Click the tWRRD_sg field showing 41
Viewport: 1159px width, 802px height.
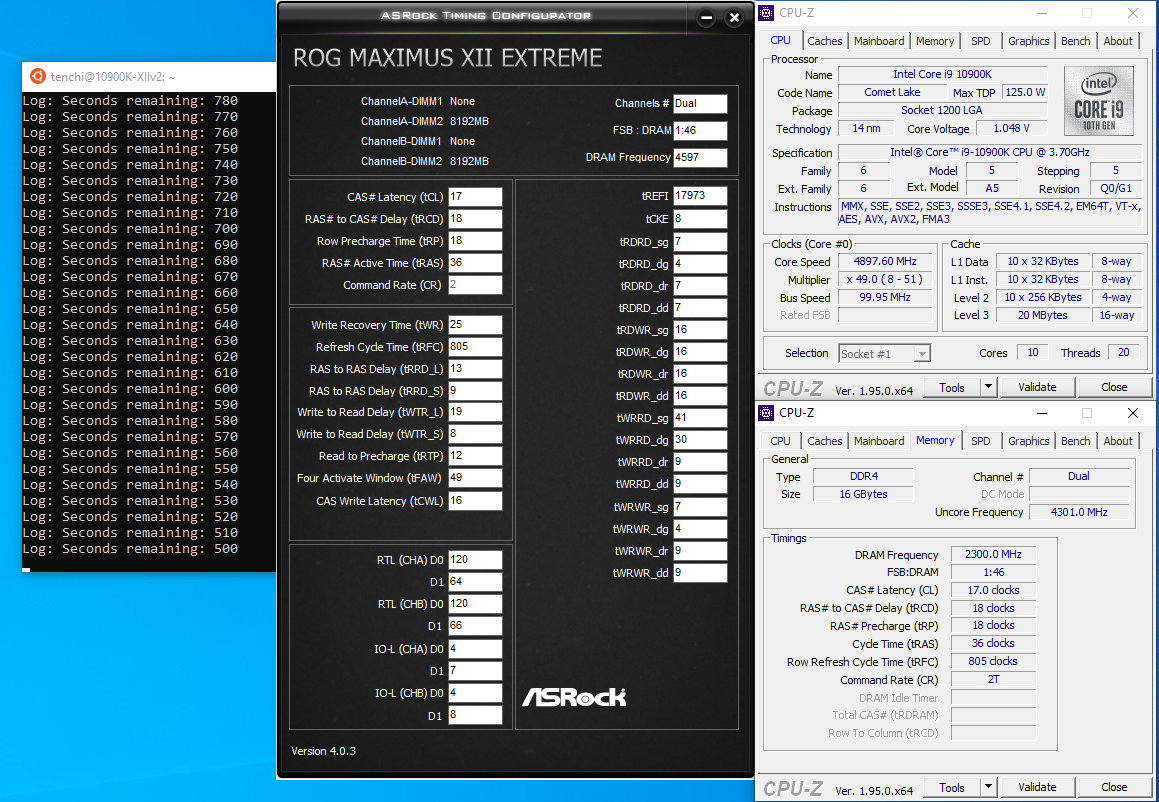pos(700,418)
